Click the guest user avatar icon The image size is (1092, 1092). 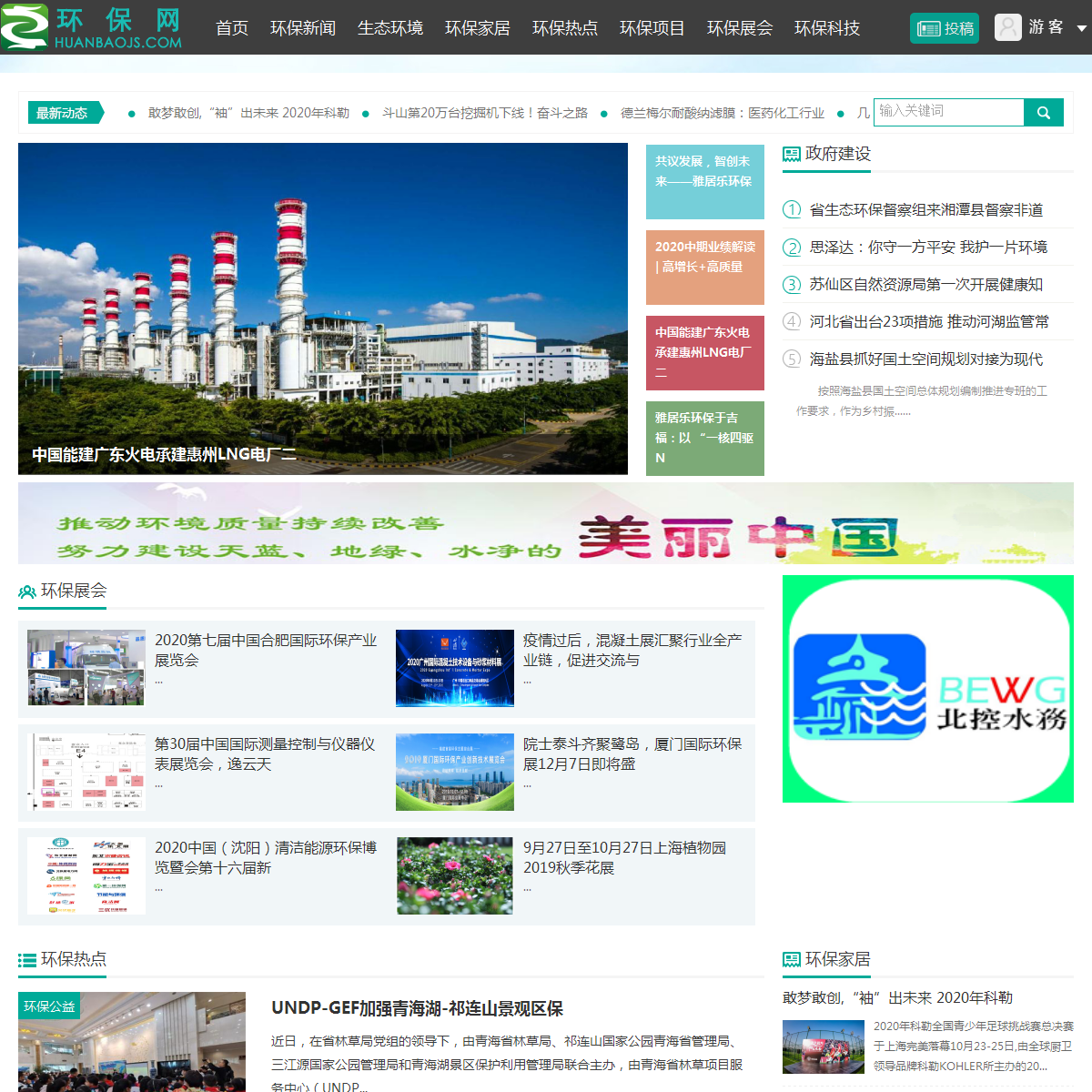[x=1007, y=27]
